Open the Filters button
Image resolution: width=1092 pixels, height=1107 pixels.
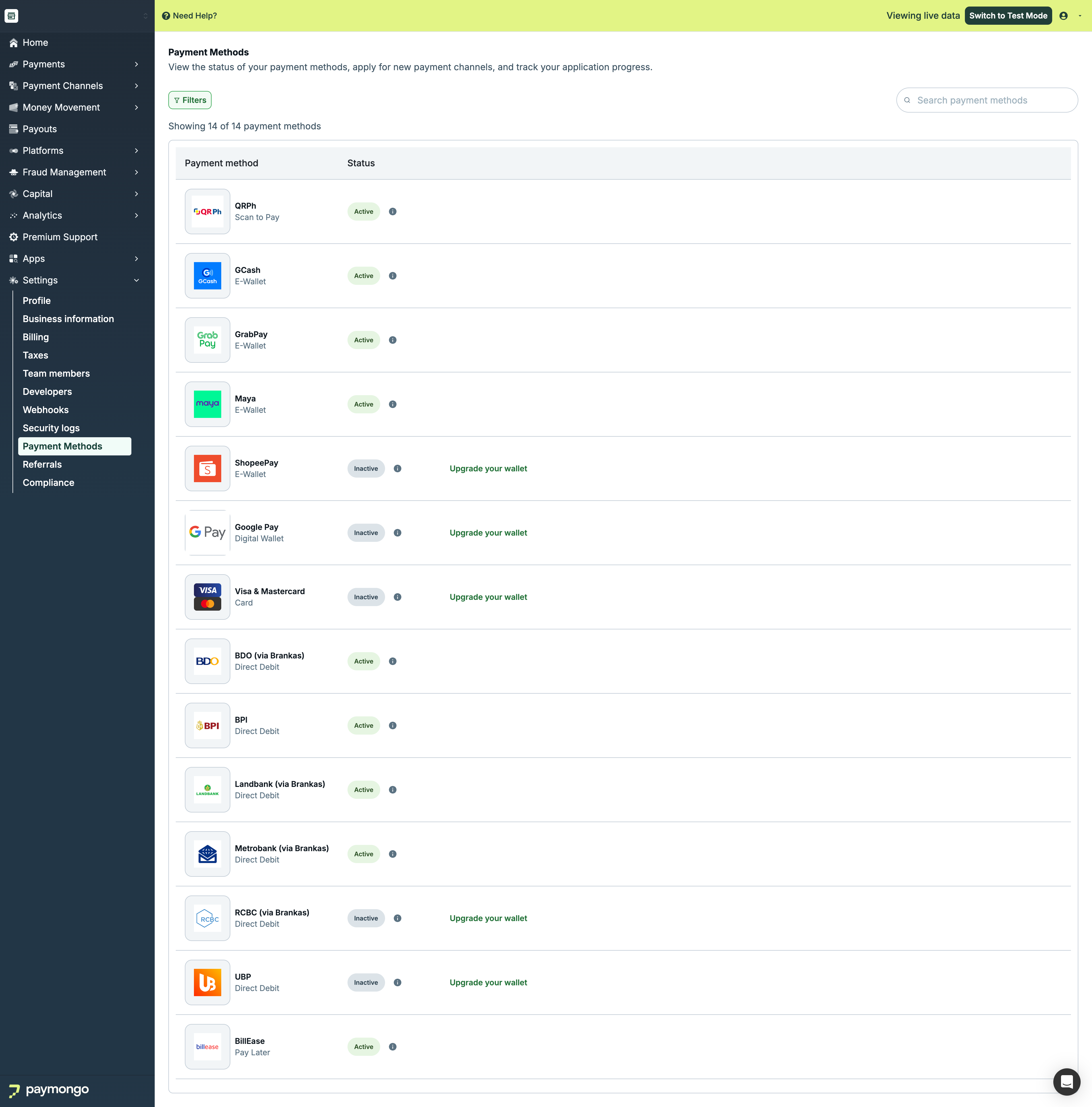(190, 100)
